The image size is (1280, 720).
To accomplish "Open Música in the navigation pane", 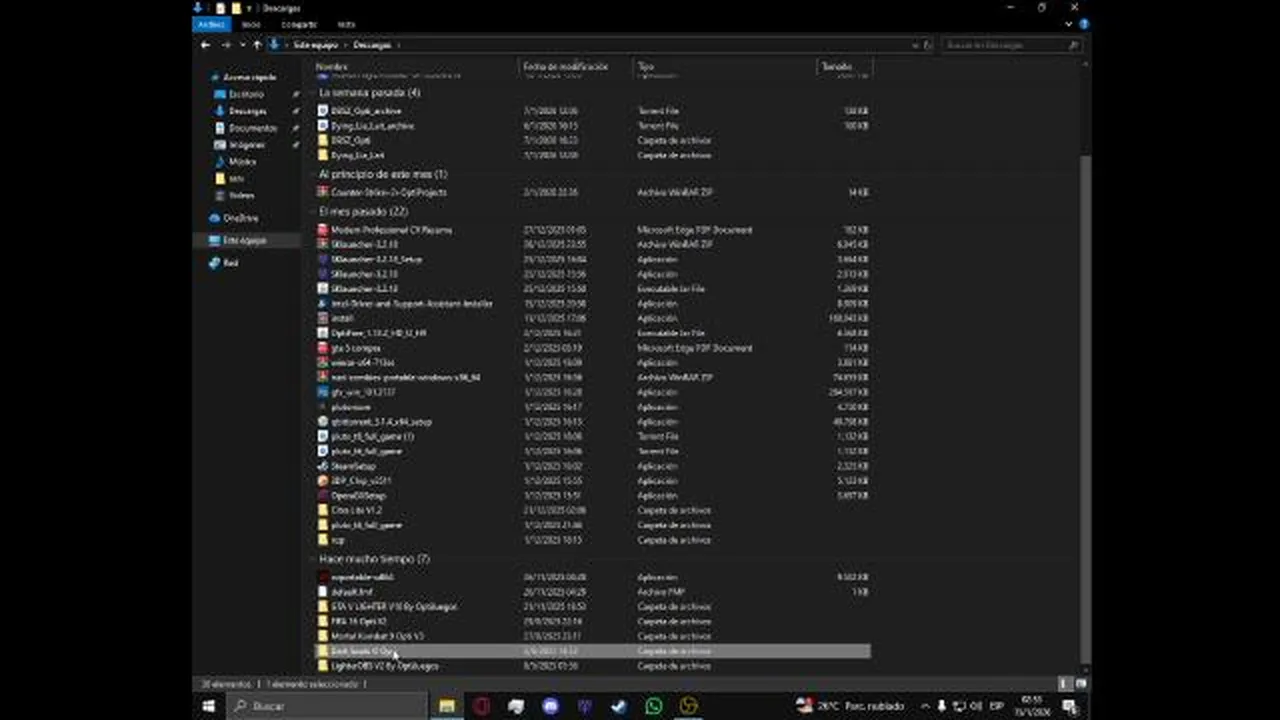I will click(x=242, y=162).
